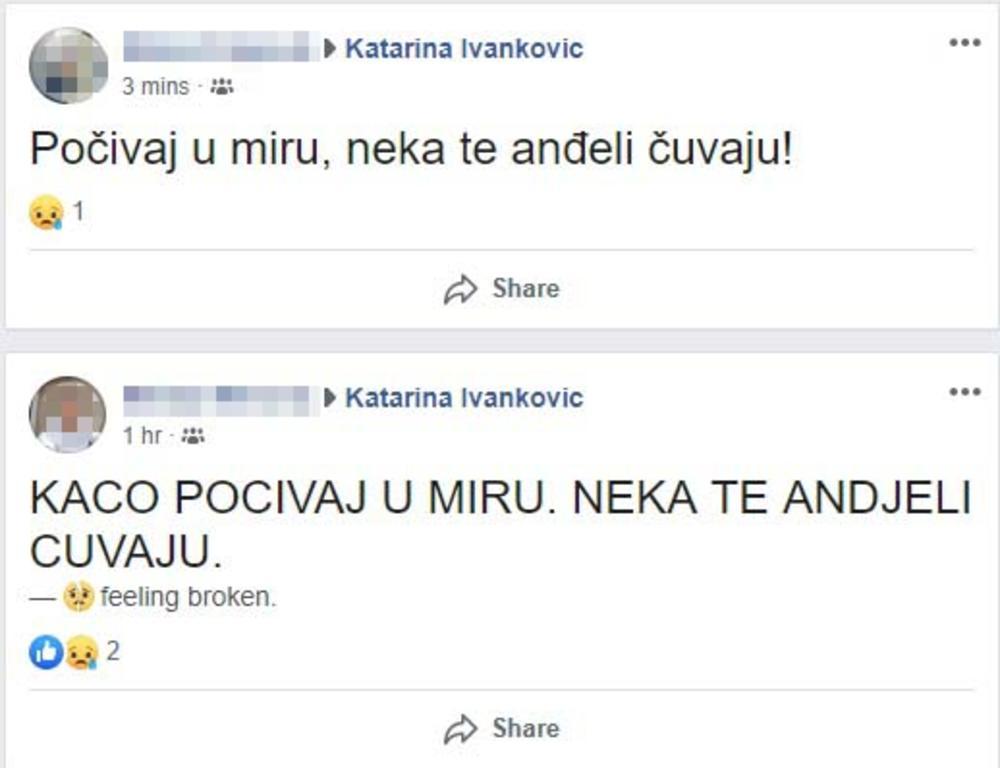Screen dimensions: 1000x768
Task: Open the three-dot options menu on the 3 mins post
Action: pyautogui.click(x=964, y=43)
